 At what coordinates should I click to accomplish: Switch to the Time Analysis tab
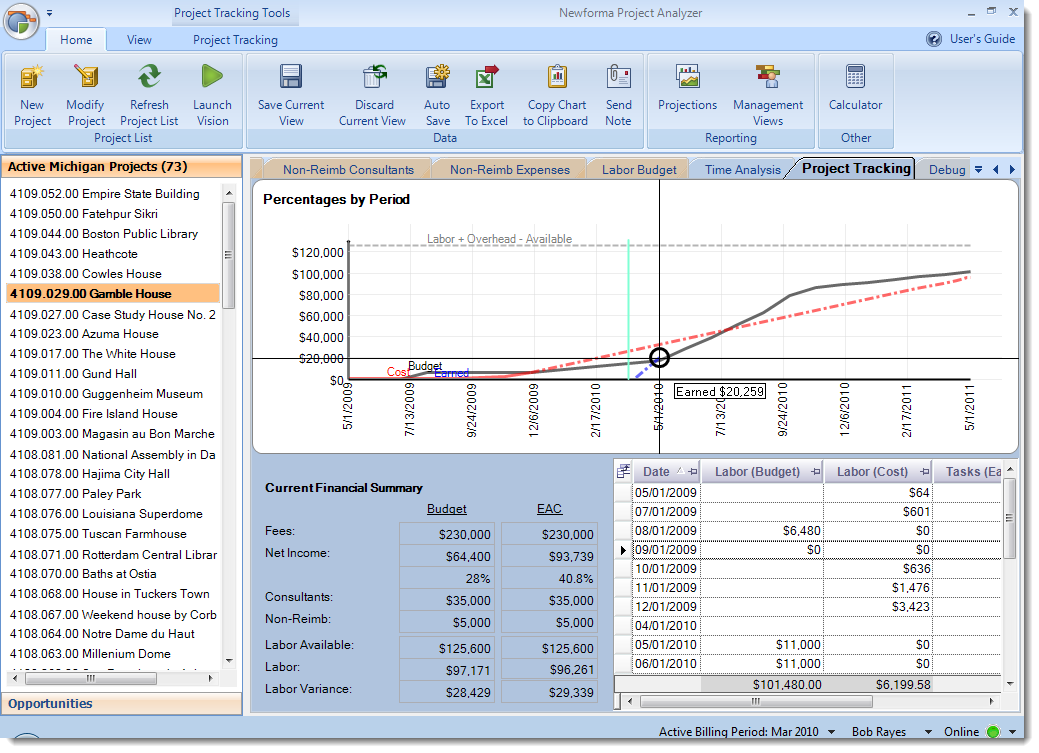[x=744, y=169]
